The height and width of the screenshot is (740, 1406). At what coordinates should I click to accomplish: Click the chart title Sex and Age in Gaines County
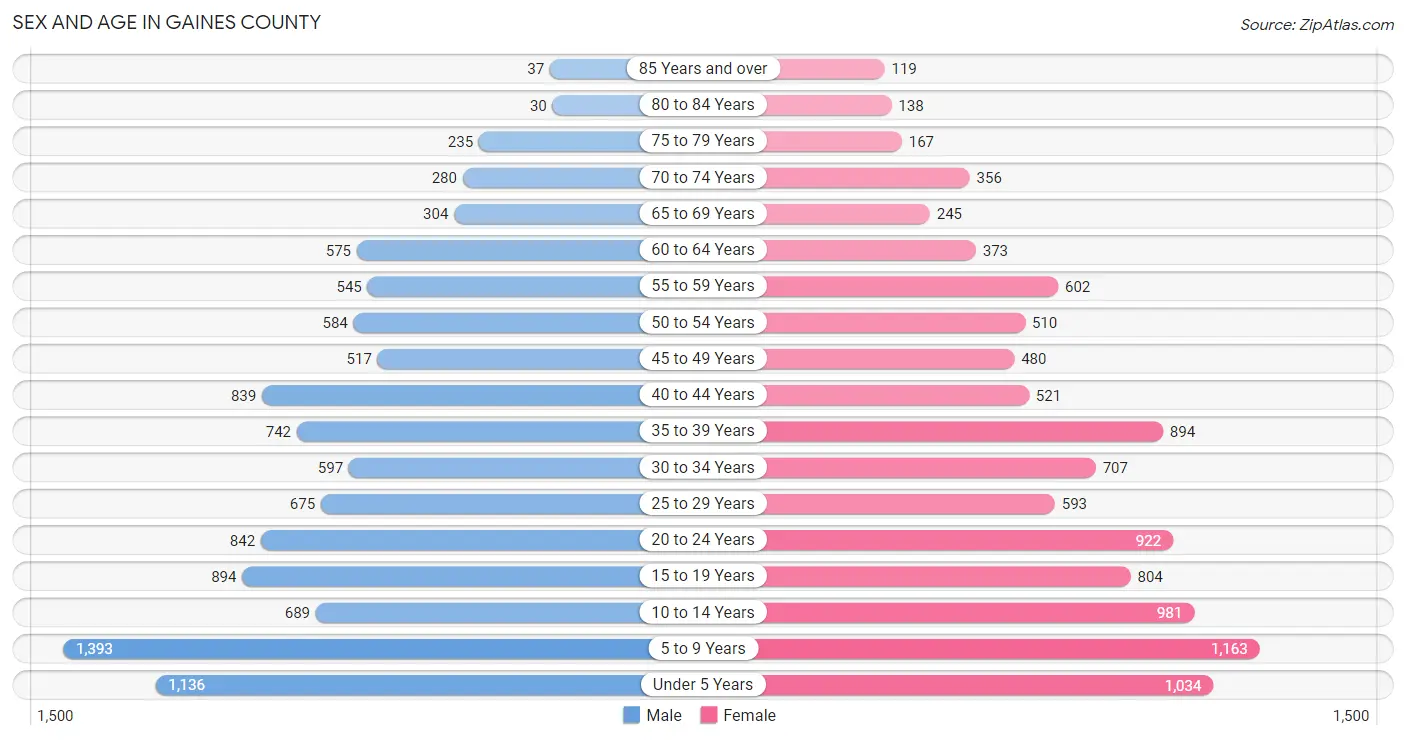[167, 22]
